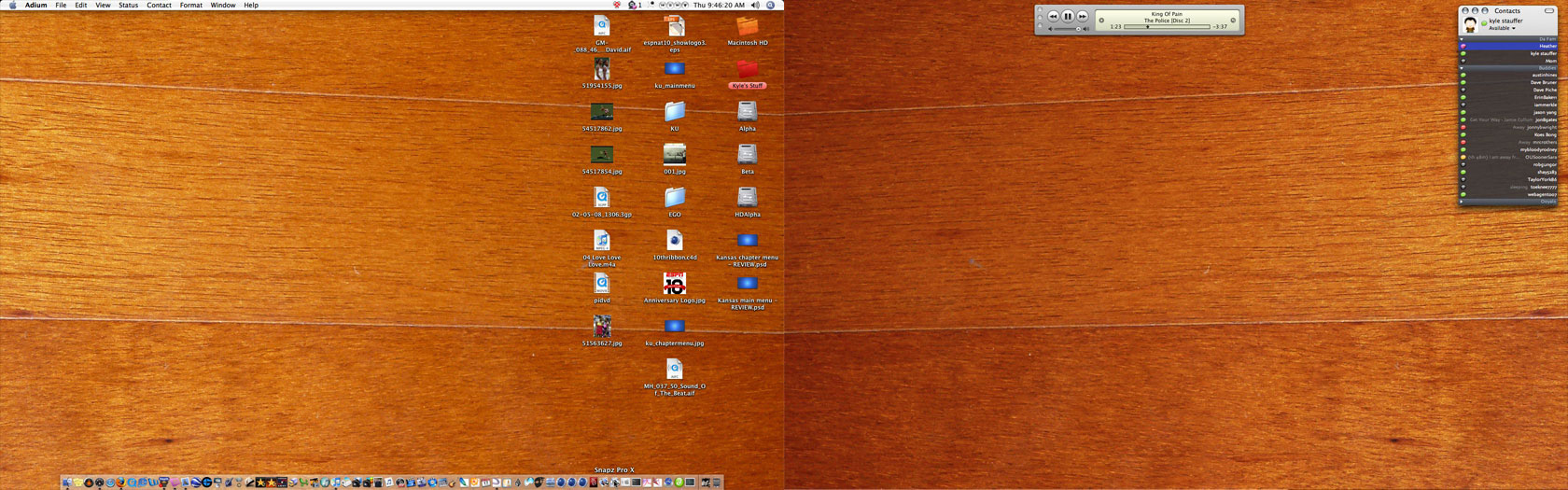Open the Adium application menu

pyautogui.click(x=36, y=5)
